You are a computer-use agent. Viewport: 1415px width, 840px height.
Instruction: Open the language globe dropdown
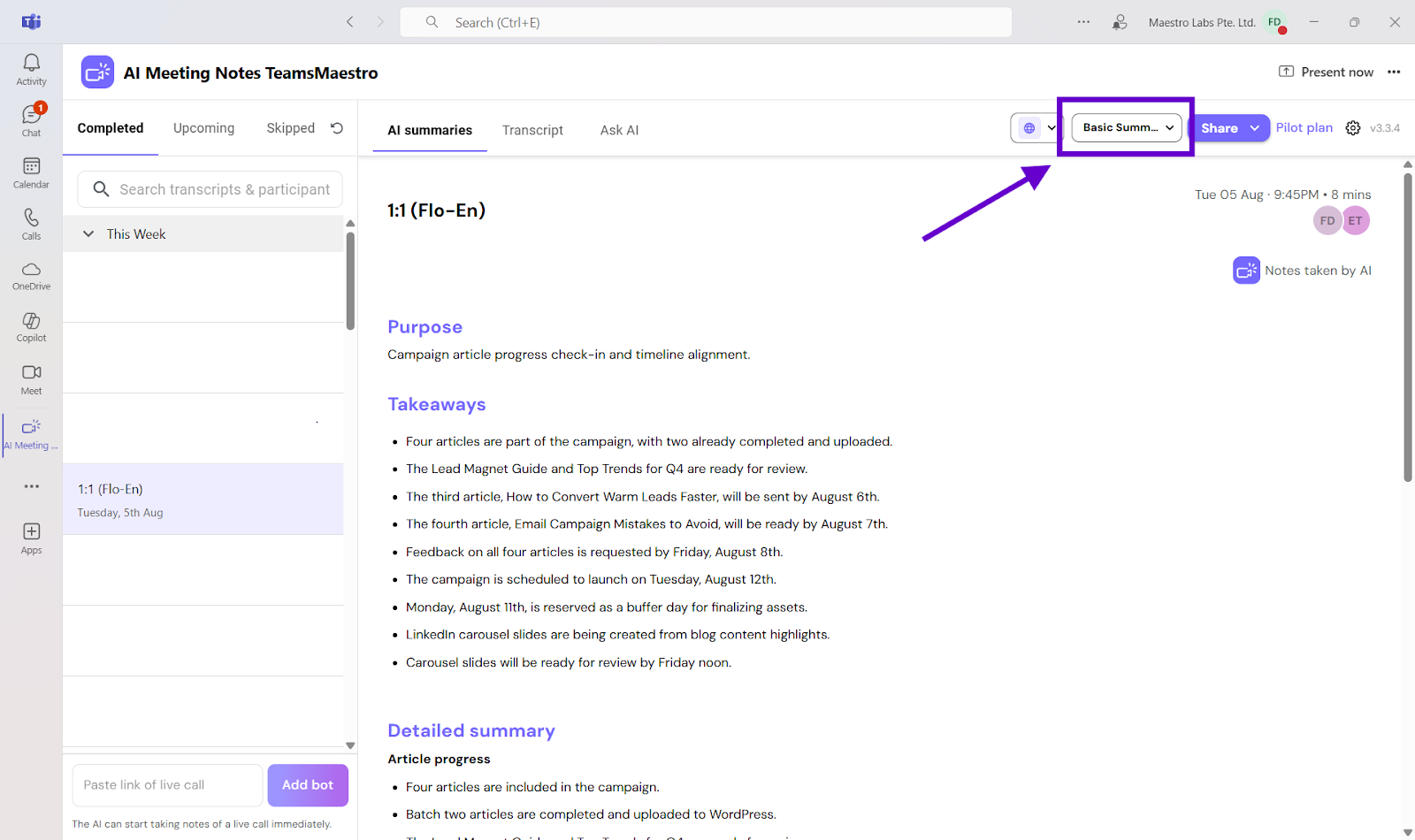click(x=1036, y=128)
